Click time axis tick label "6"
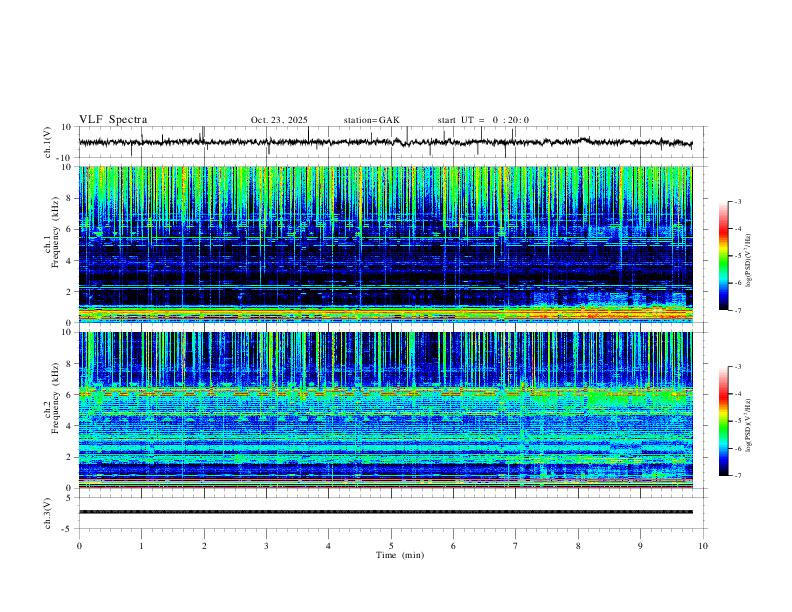The width and height of the screenshot is (792, 612). [x=453, y=546]
